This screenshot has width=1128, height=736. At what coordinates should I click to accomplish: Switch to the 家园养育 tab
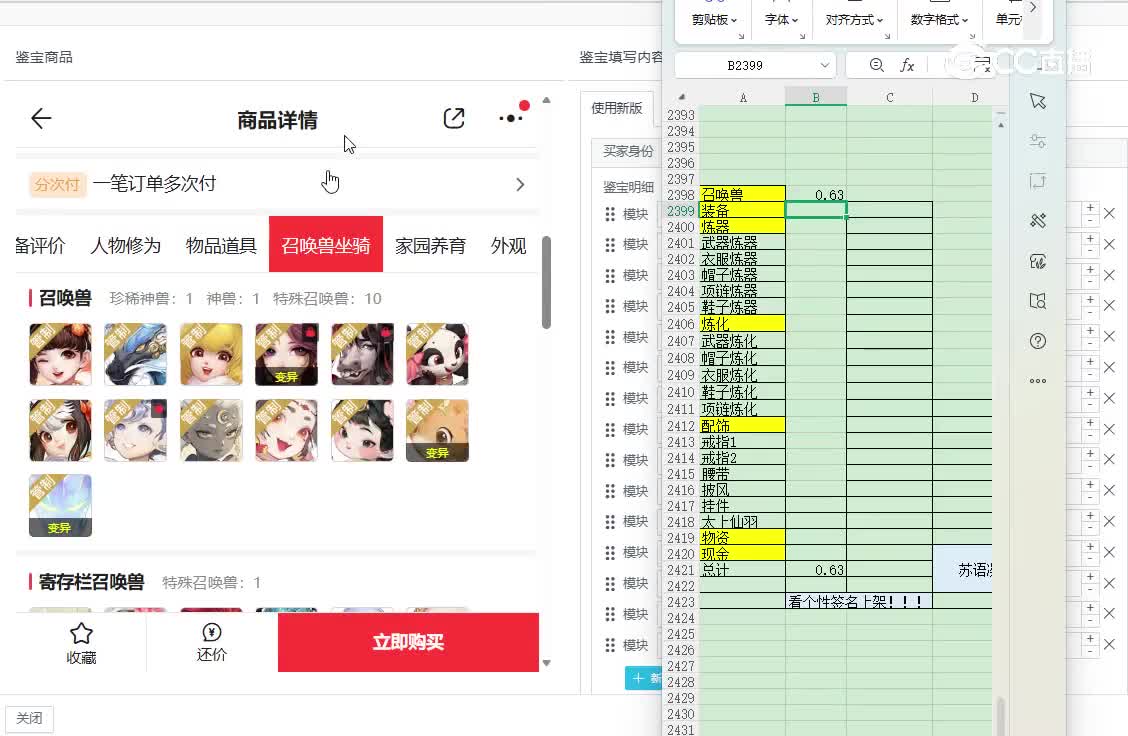pos(430,245)
